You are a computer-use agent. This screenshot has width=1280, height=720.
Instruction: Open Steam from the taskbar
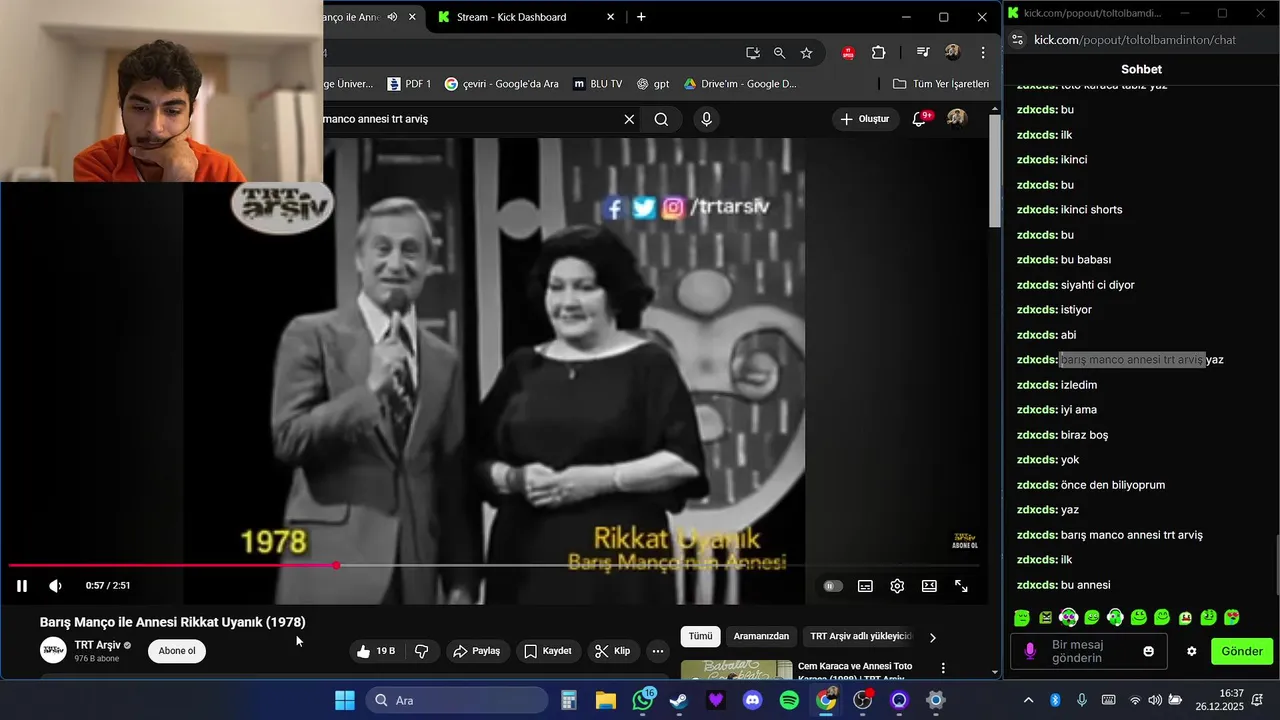(x=679, y=700)
